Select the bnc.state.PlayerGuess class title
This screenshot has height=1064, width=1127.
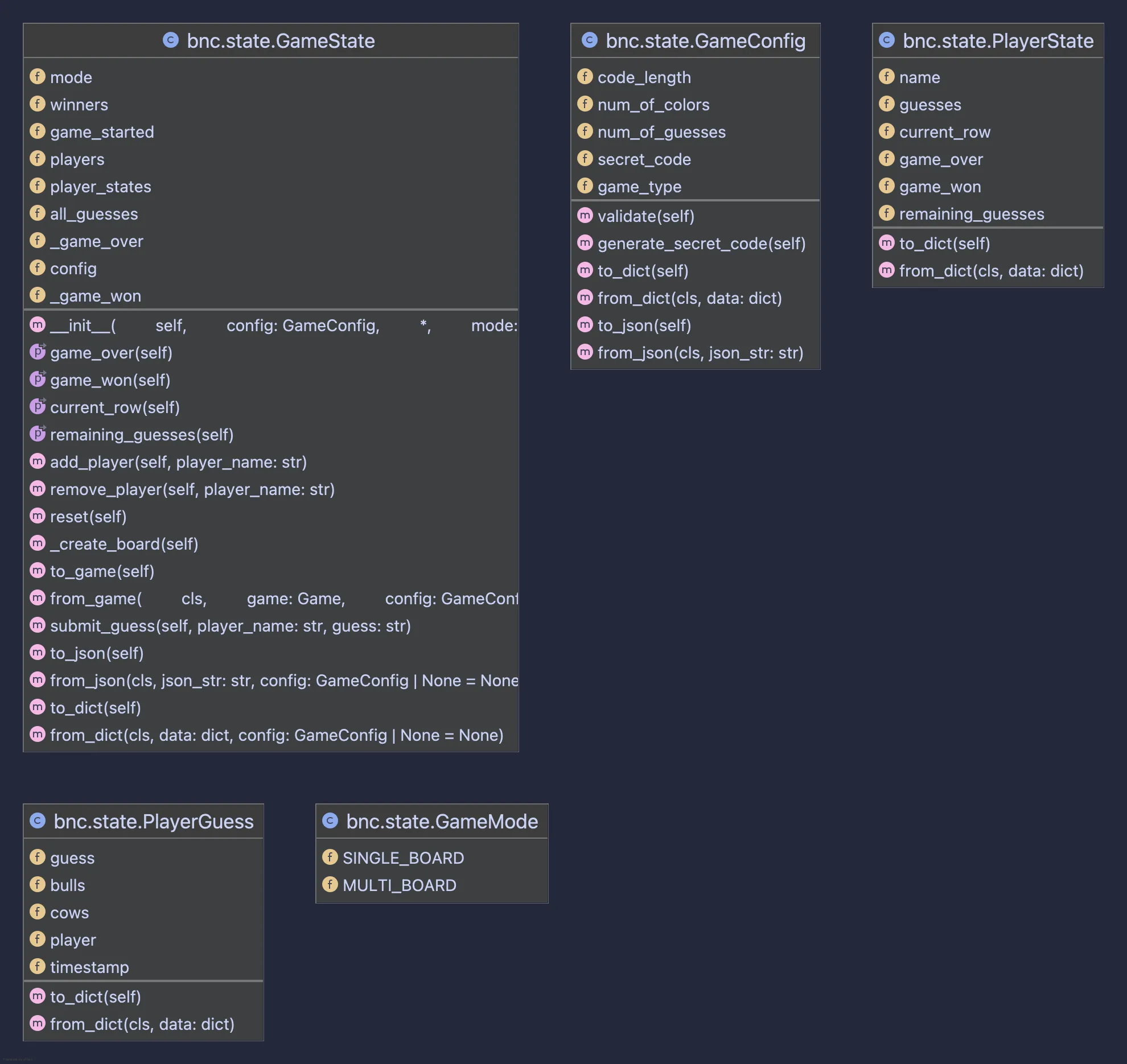point(154,822)
